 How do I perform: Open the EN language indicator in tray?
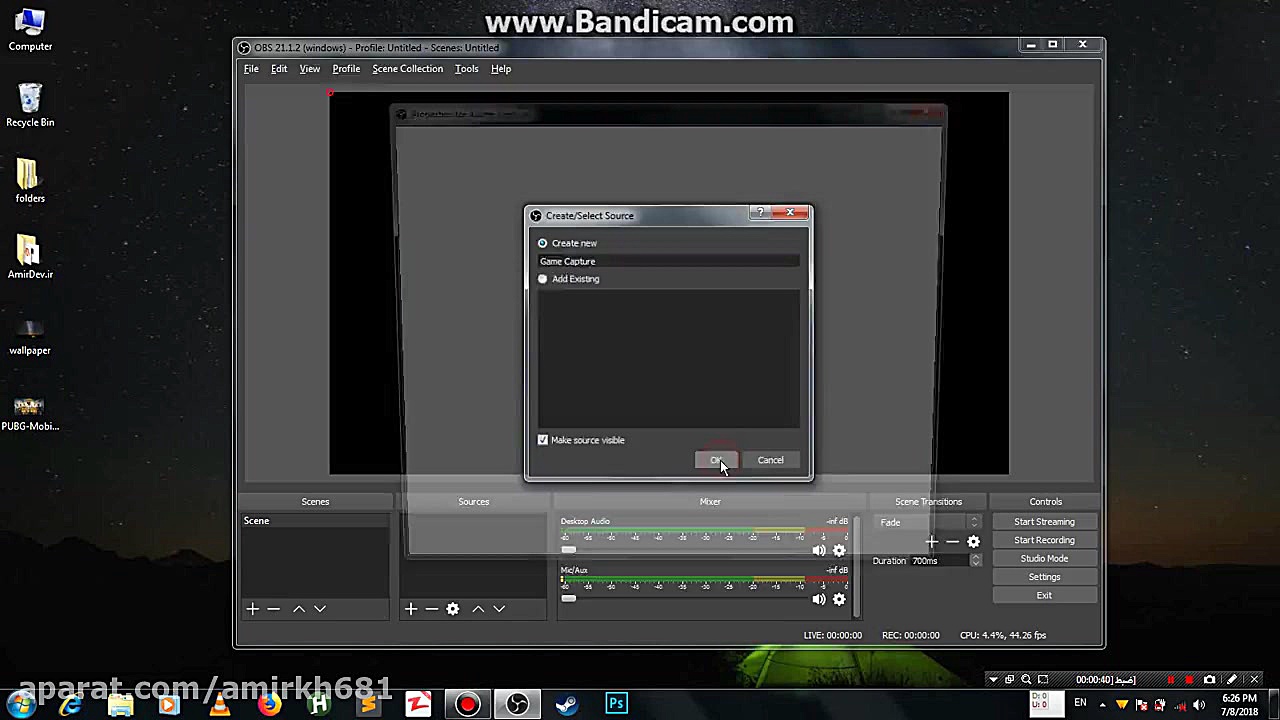tap(1080, 703)
